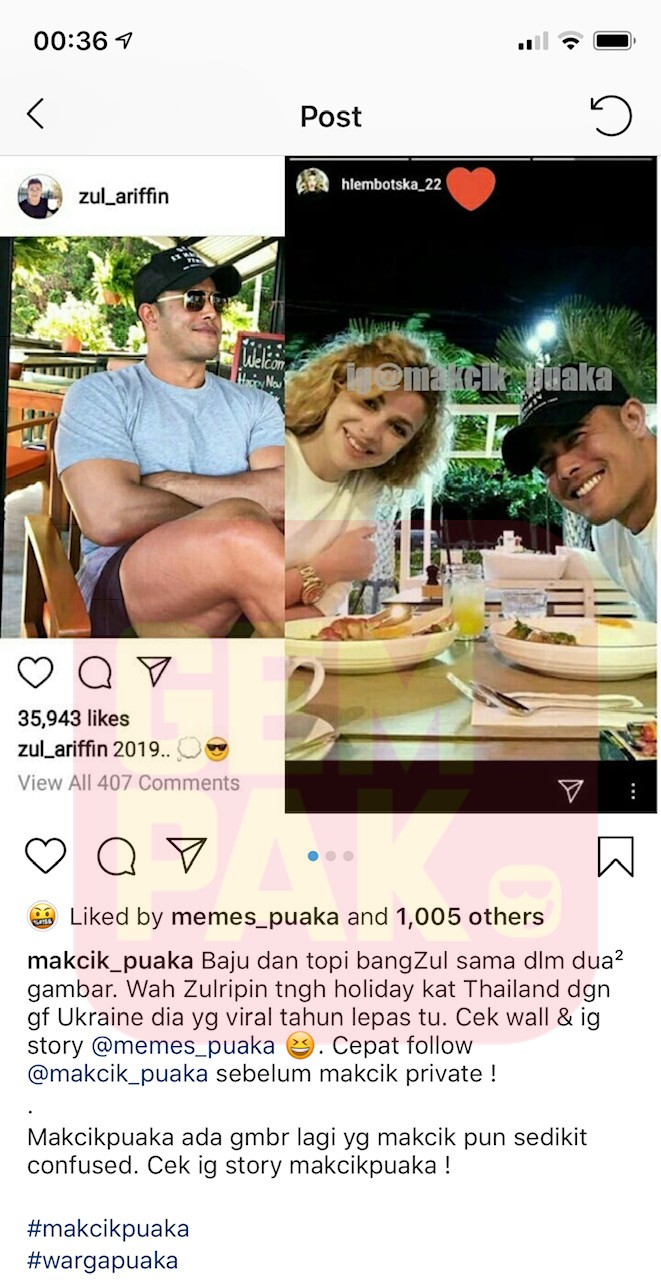Tap the hlembotska_22 story avatar
Viewport: 661px width, 1280px height.
point(312,183)
